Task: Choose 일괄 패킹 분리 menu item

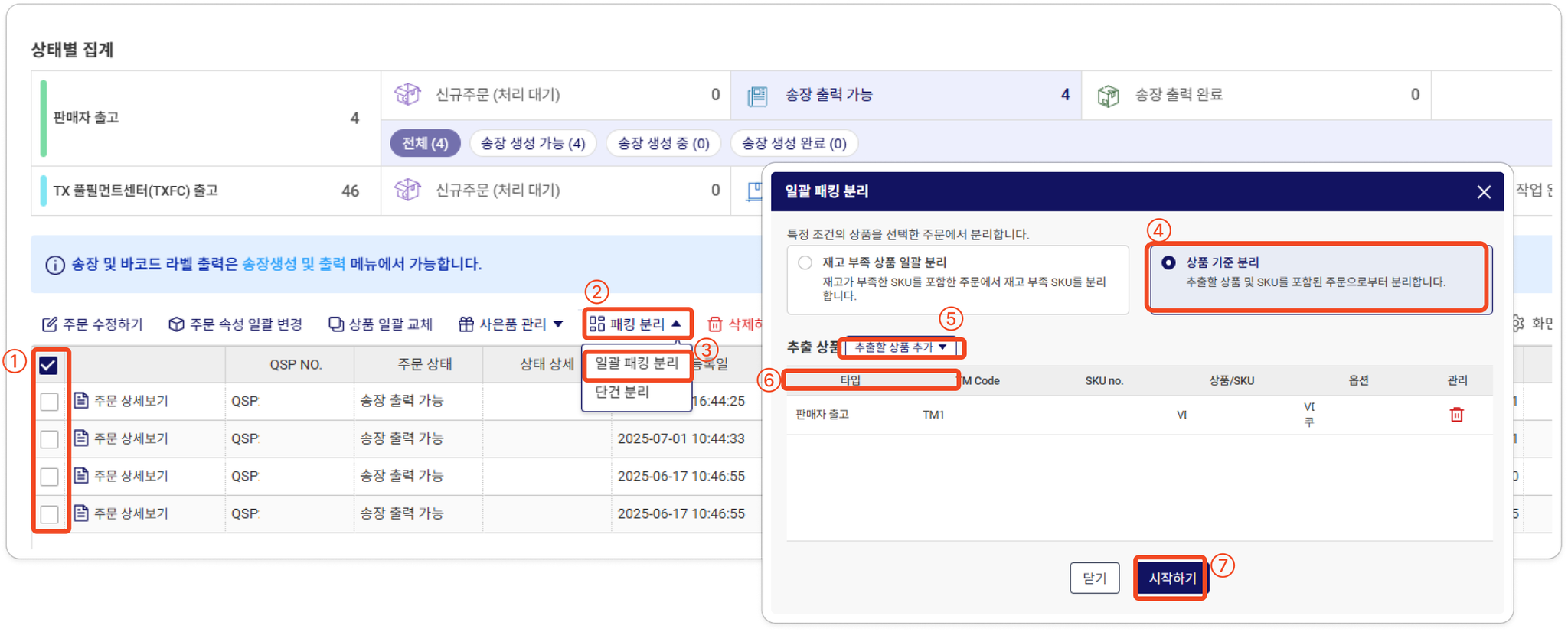Action: tap(637, 363)
